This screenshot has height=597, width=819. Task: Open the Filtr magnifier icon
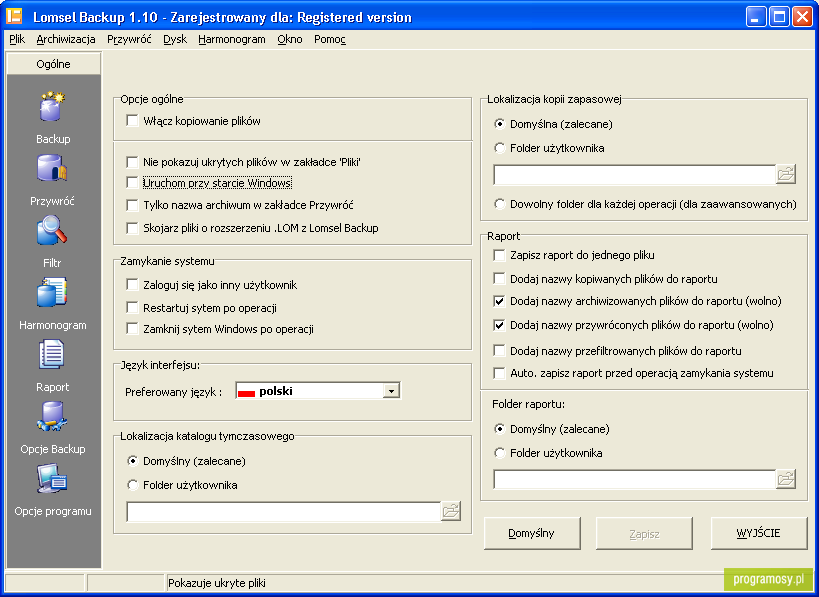(52, 230)
